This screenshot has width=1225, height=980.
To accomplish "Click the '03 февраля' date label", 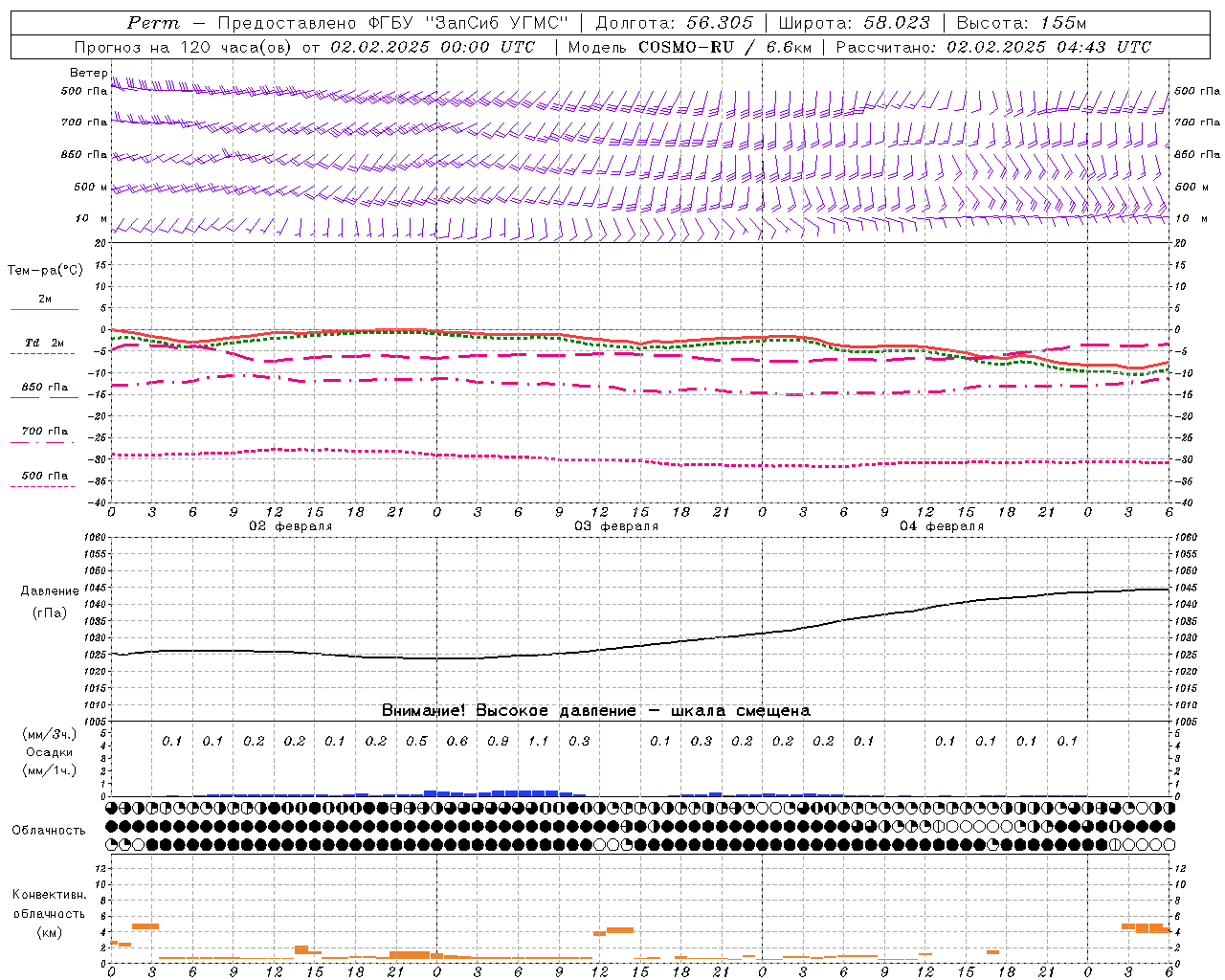I will click(616, 526).
